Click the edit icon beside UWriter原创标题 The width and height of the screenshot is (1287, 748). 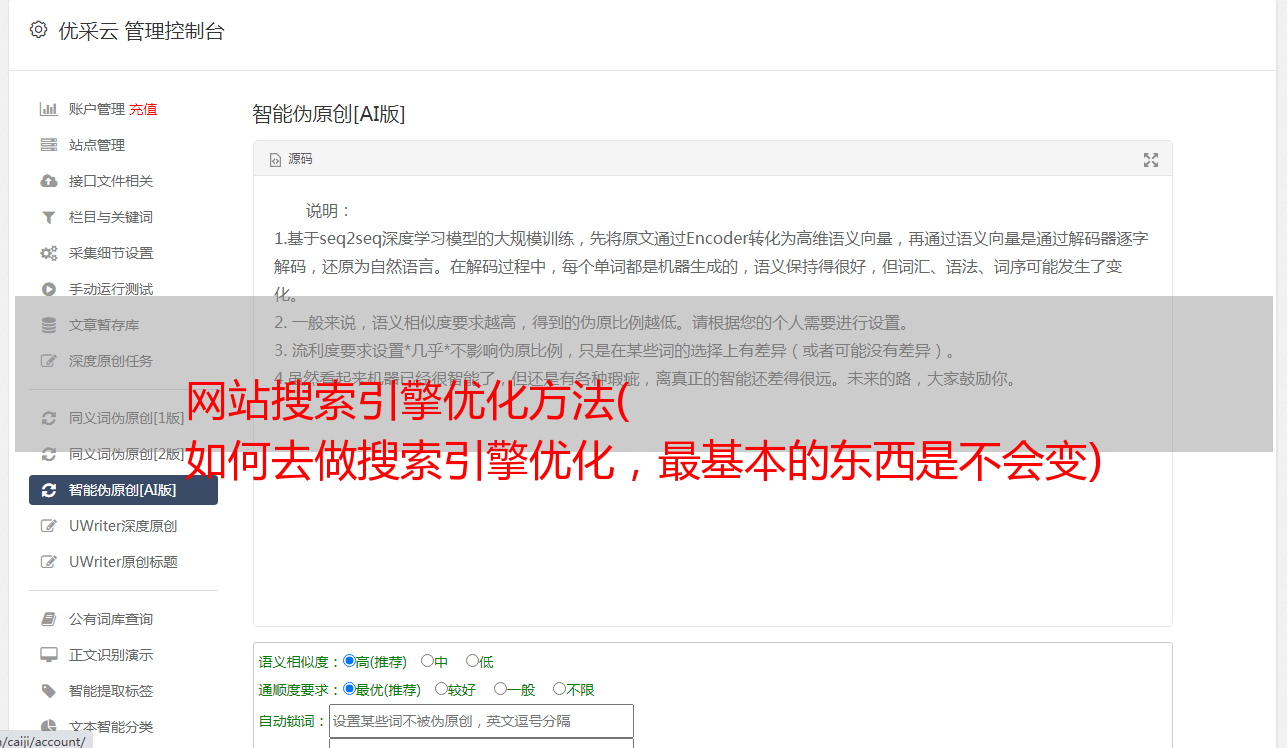[48, 562]
